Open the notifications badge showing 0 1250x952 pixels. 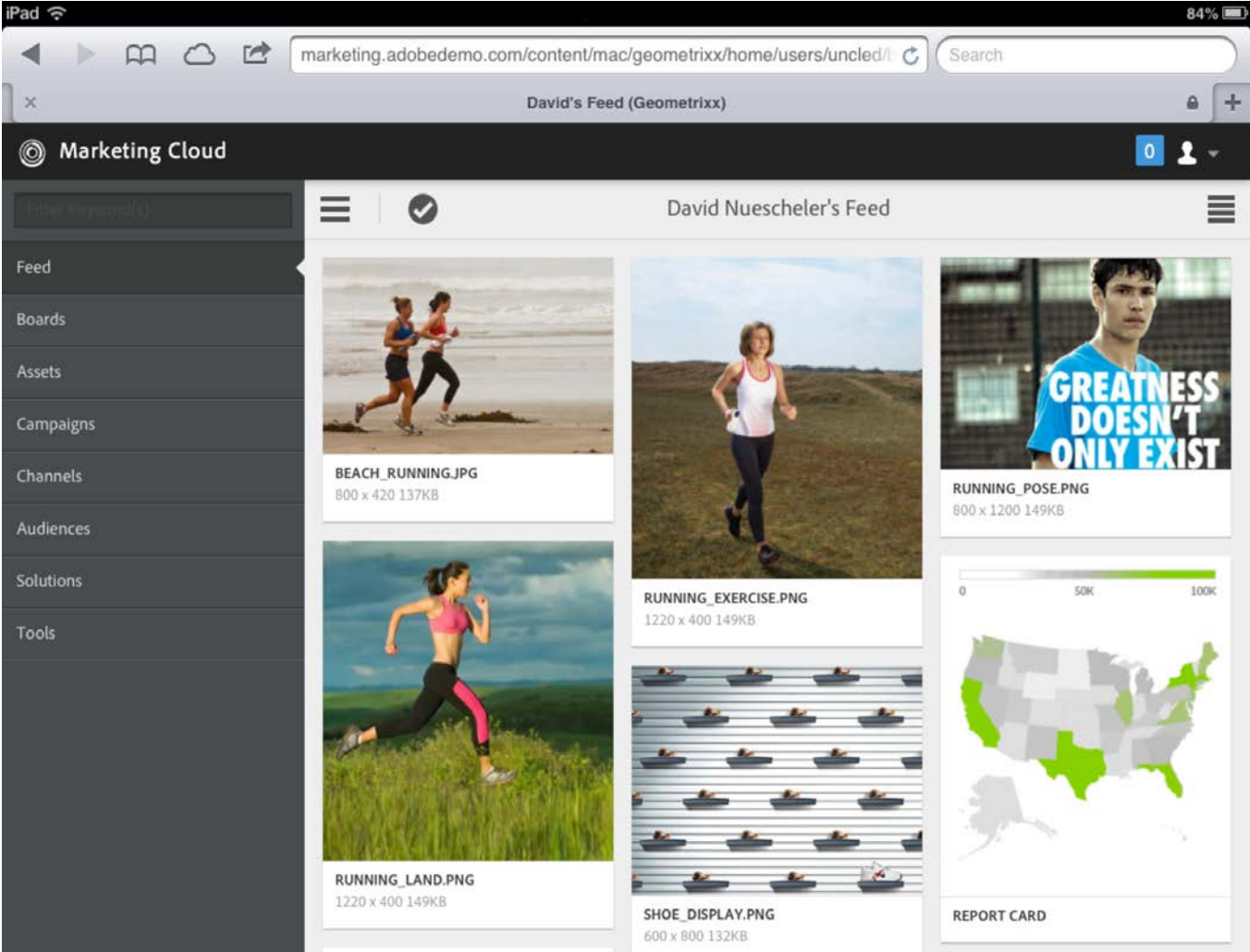[1149, 152]
